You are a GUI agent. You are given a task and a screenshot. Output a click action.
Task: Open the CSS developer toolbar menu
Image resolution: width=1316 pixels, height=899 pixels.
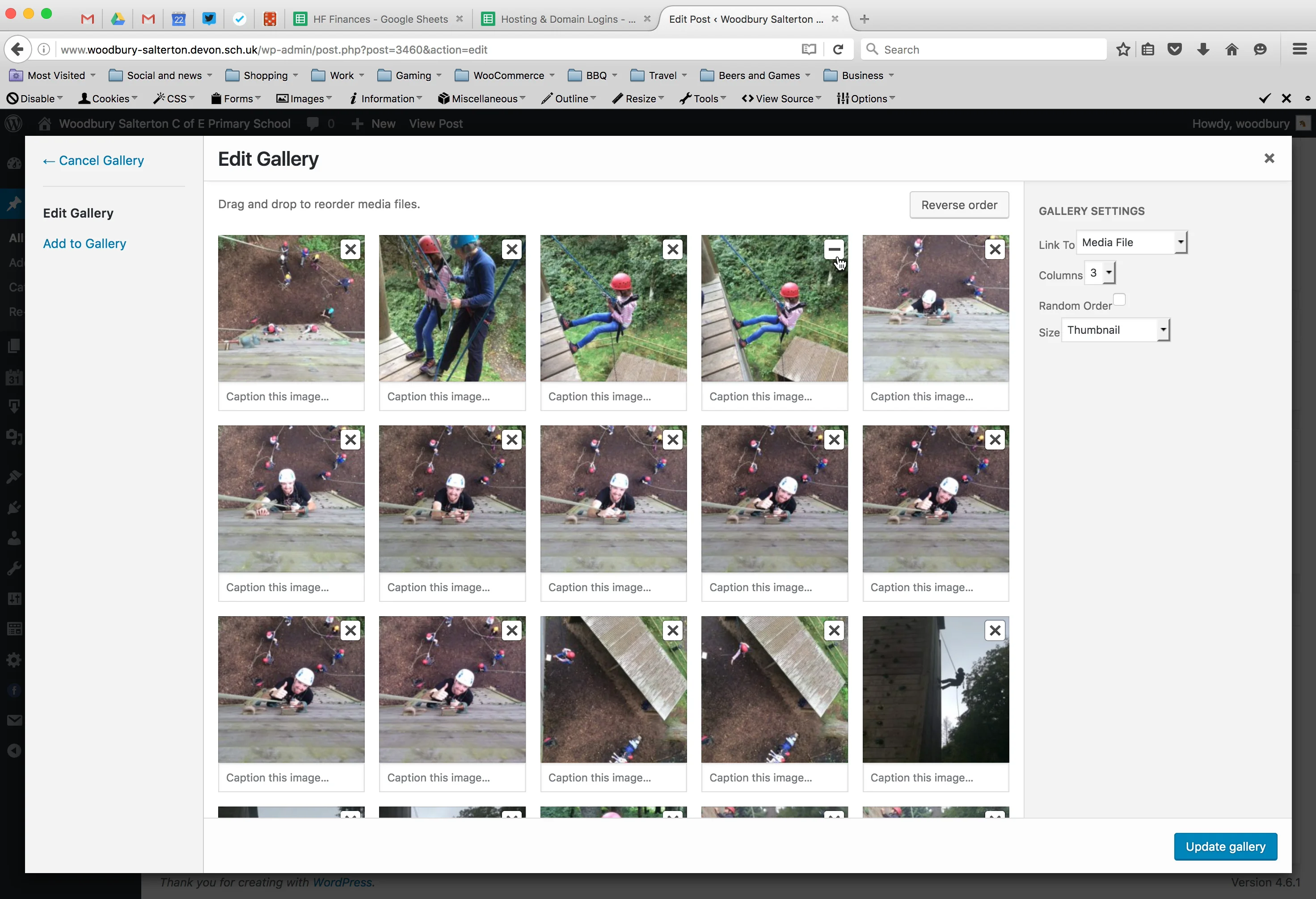pyautogui.click(x=174, y=98)
